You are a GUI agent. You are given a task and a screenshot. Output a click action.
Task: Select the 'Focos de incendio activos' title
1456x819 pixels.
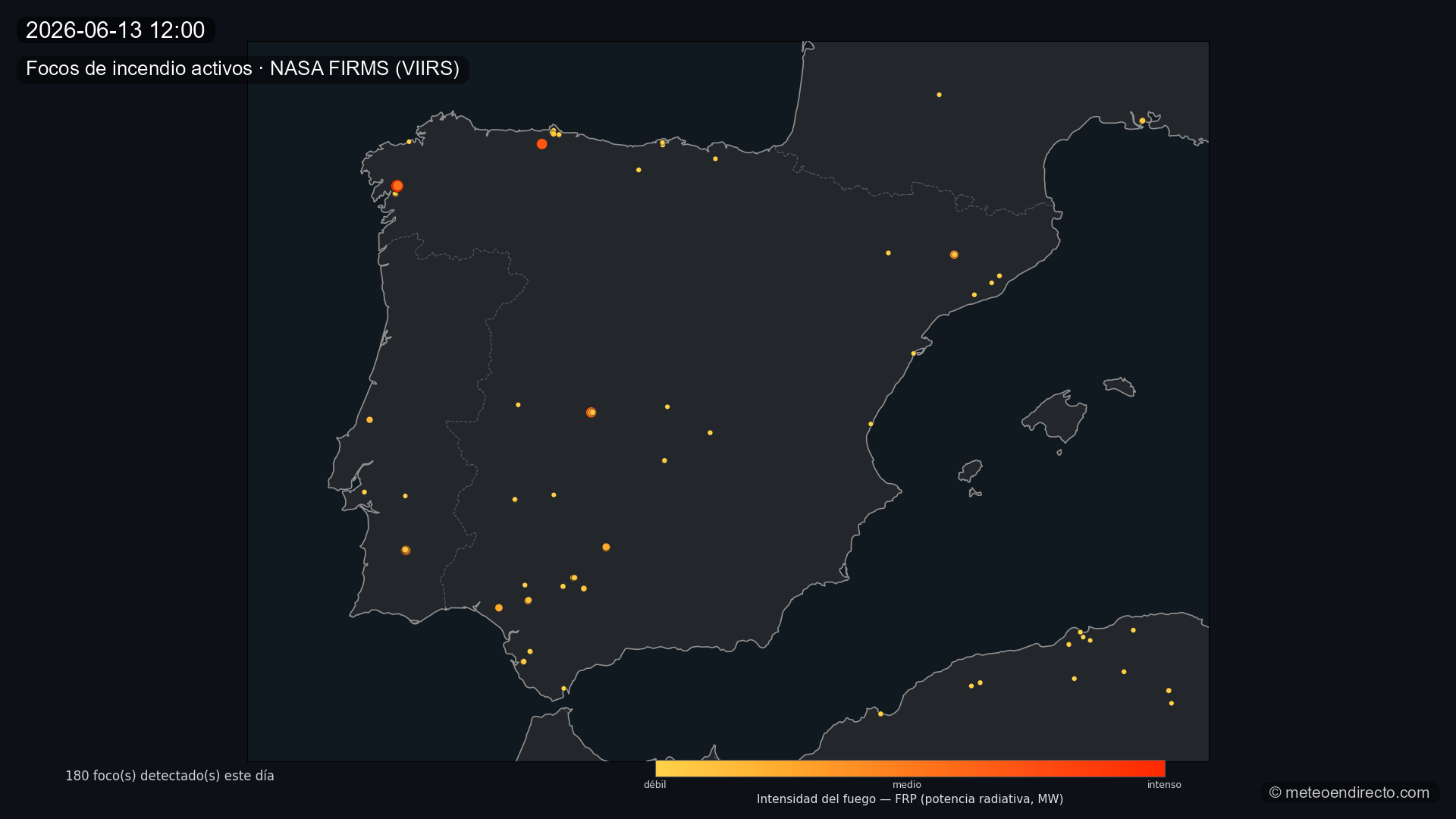[x=243, y=69]
